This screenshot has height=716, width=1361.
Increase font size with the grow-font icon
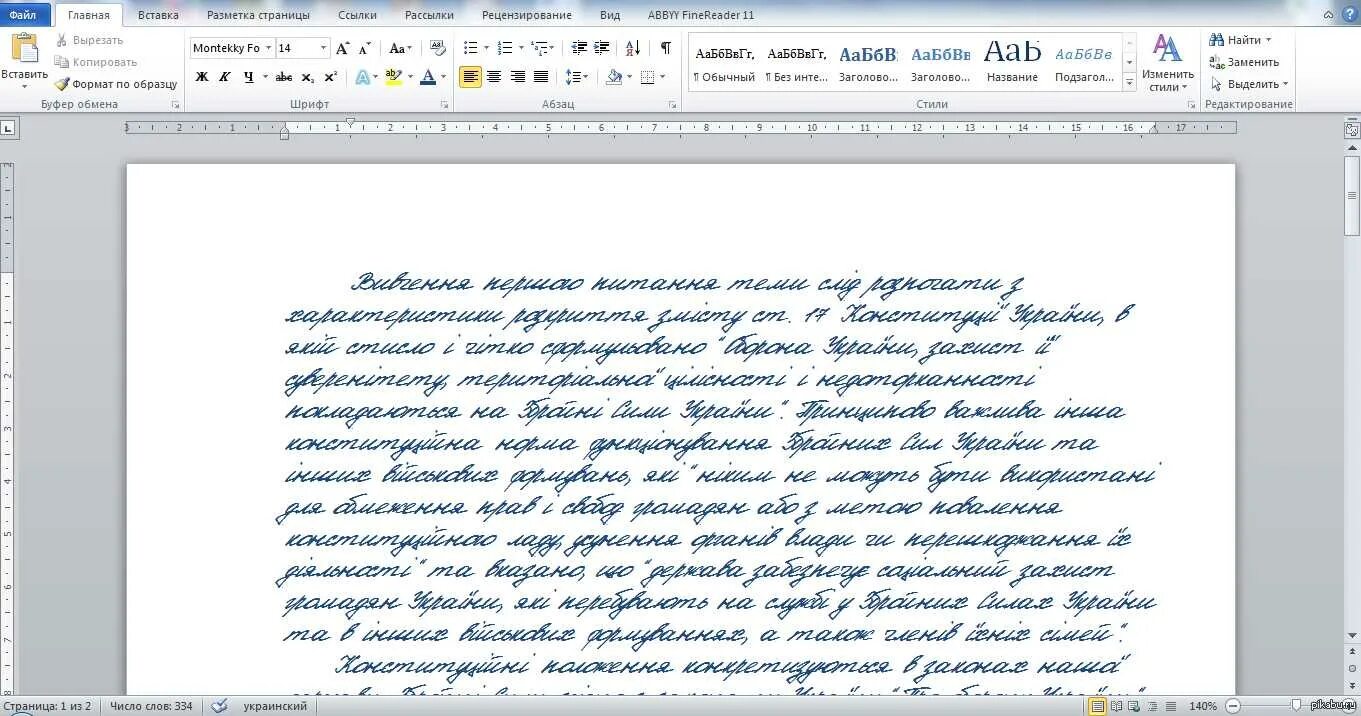[343, 48]
